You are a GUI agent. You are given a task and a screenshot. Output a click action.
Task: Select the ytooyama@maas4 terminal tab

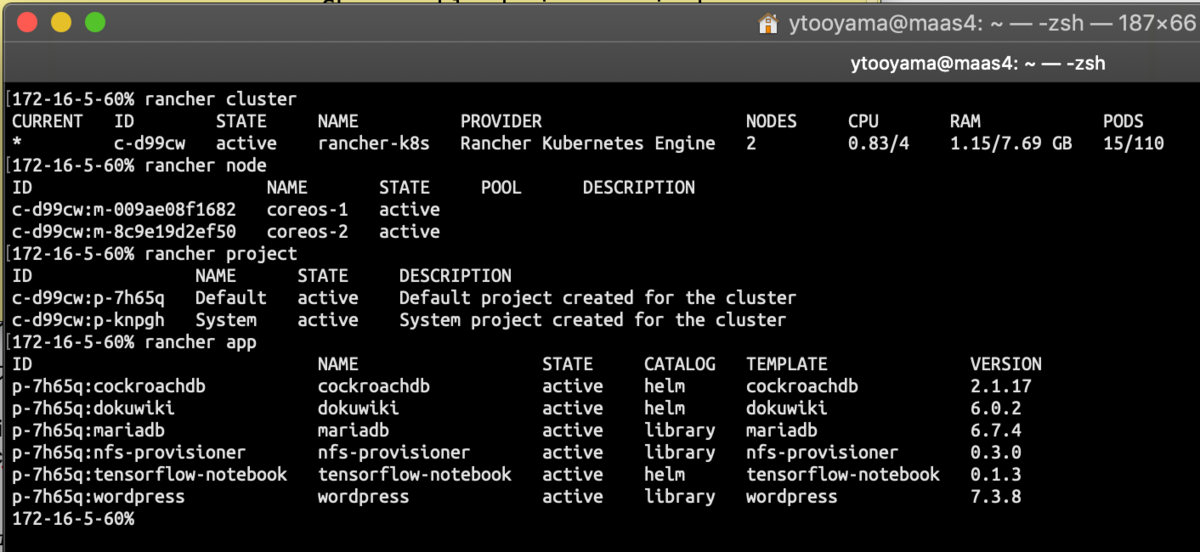[x=978, y=63]
